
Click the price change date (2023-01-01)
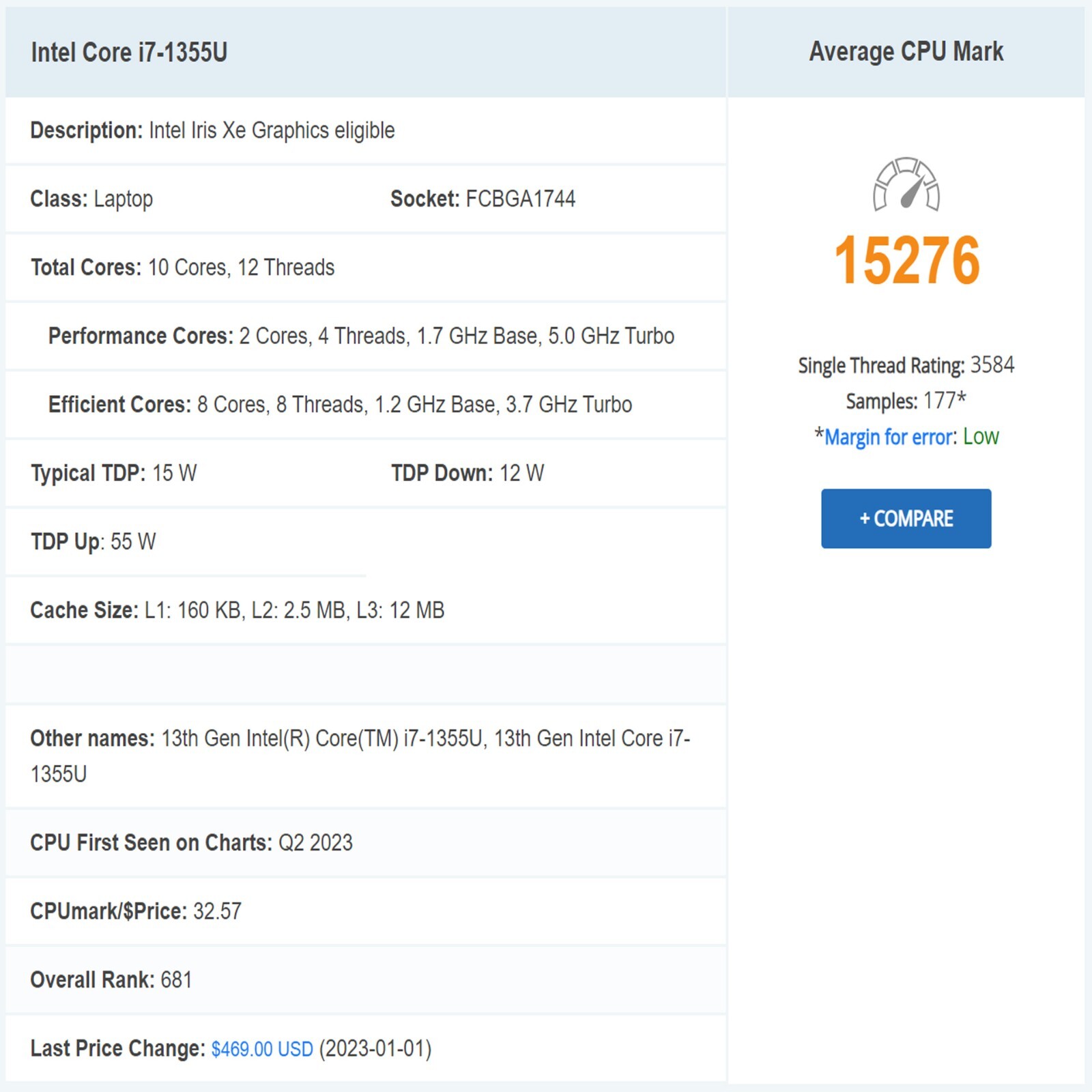[375, 1048]
